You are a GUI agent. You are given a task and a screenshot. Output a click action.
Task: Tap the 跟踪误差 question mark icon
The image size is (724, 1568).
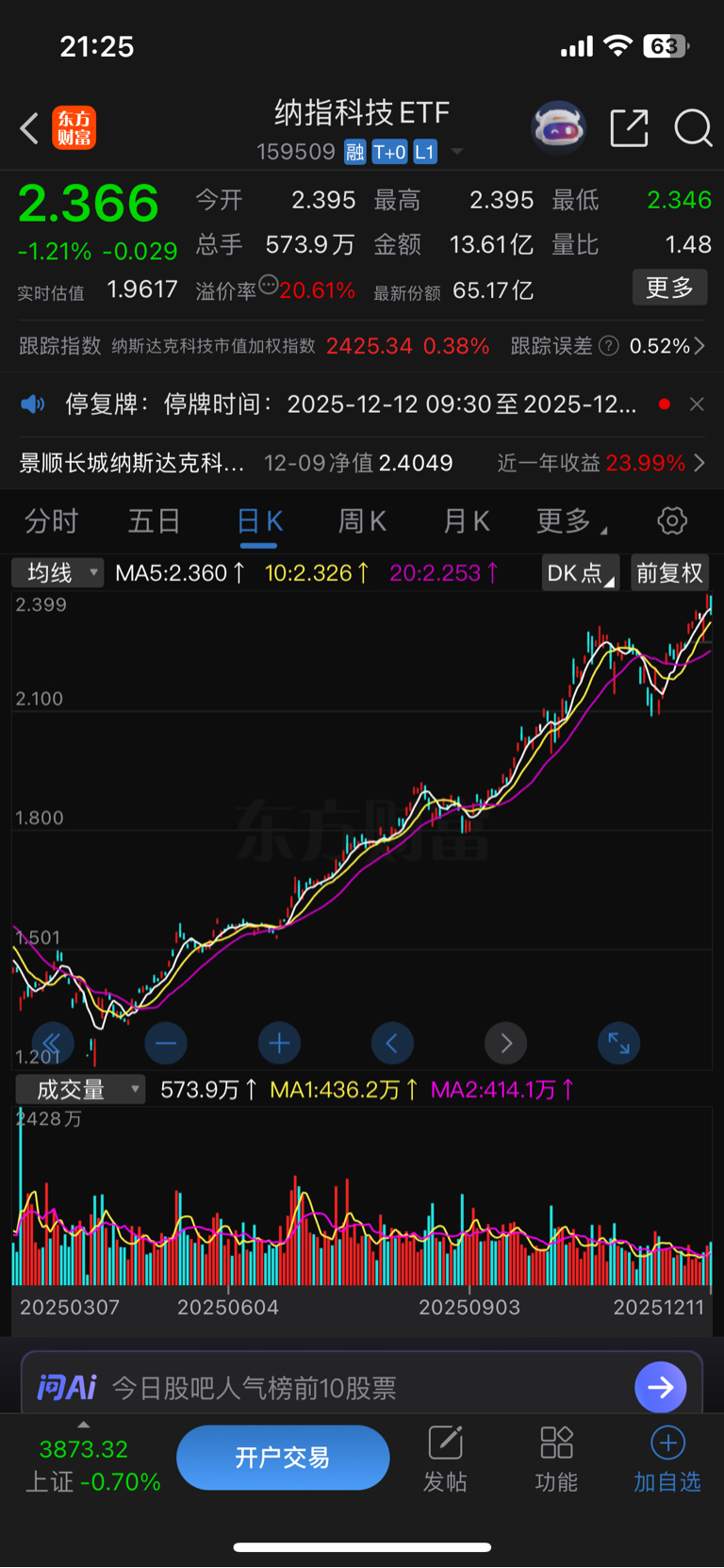click(609, 346)
